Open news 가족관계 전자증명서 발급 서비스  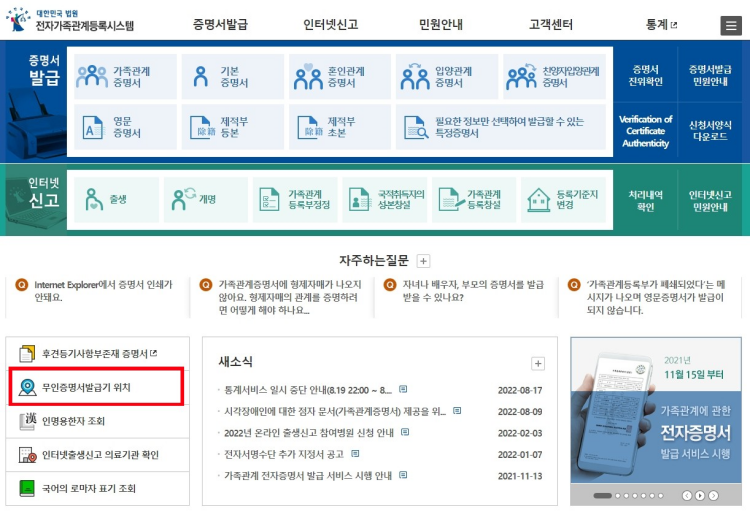(308, 476)
